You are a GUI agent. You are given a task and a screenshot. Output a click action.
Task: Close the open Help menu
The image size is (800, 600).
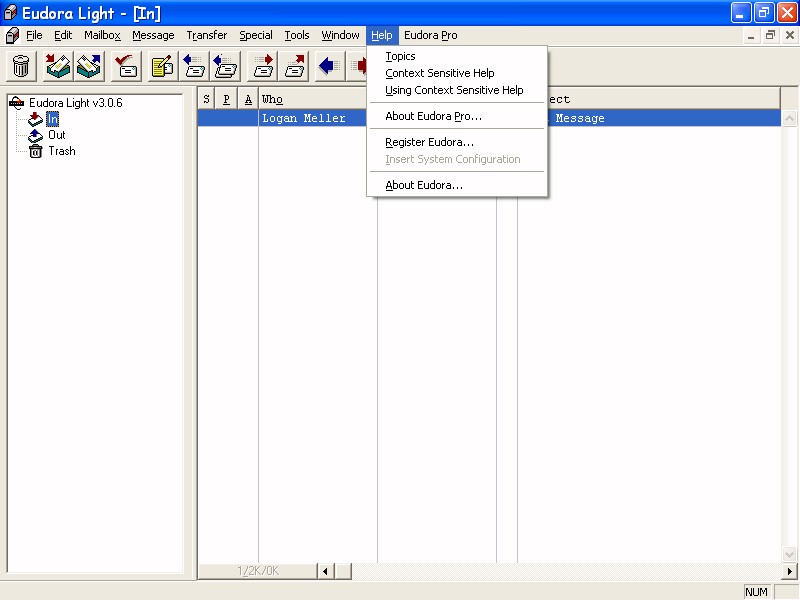point(382,35)
